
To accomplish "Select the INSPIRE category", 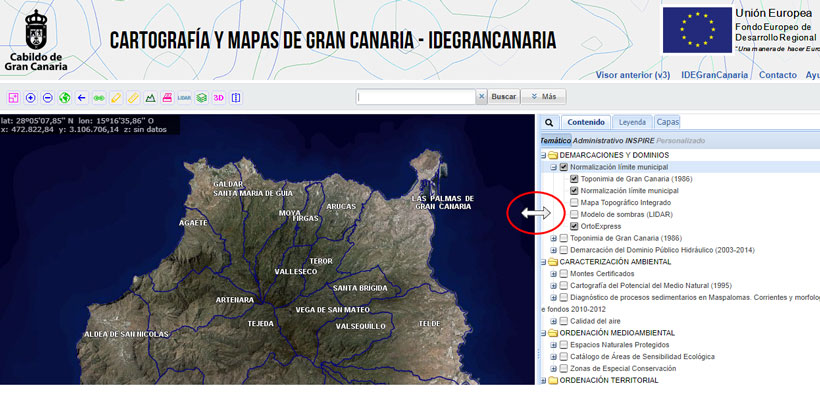I will click(640, 141).
